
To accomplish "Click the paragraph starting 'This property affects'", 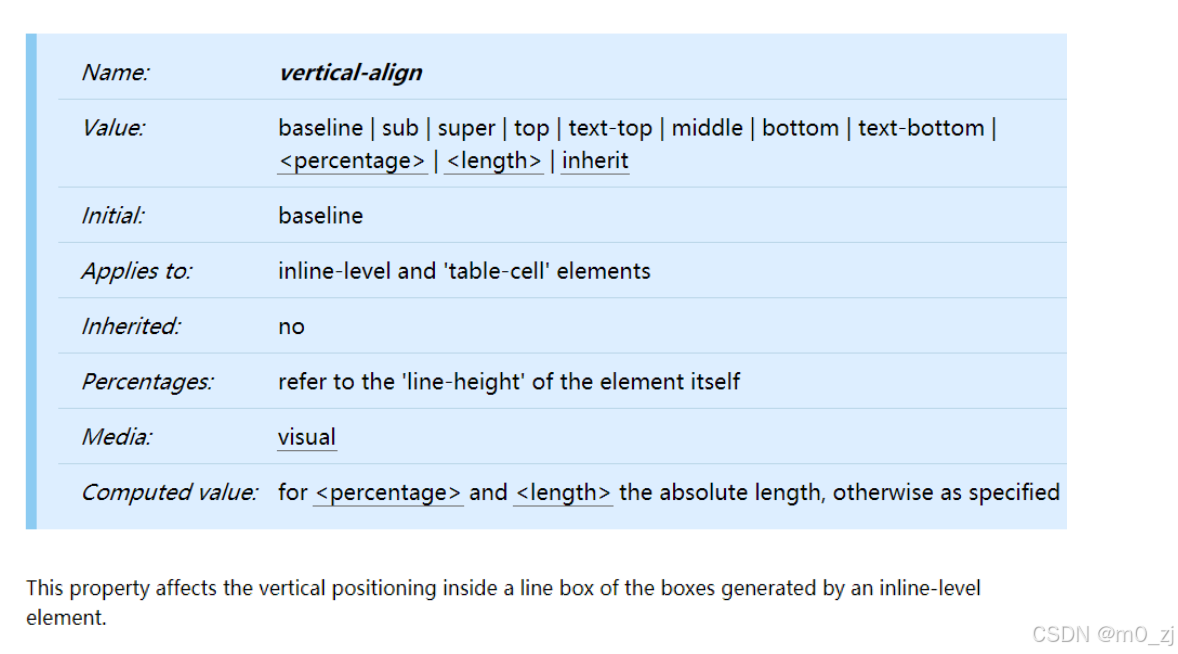I will 503,602.
